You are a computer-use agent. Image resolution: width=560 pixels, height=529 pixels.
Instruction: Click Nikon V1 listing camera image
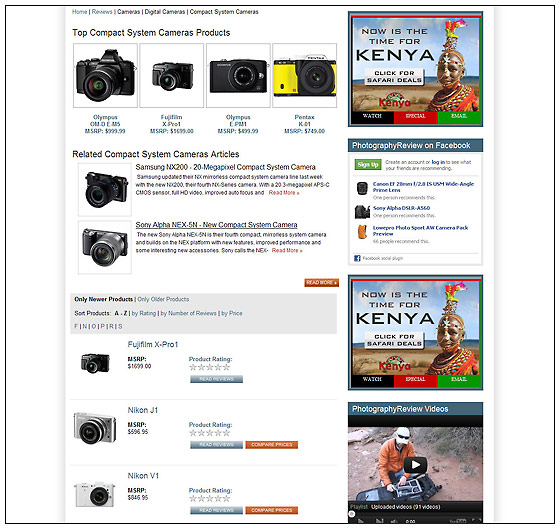[x=95, y=494]
